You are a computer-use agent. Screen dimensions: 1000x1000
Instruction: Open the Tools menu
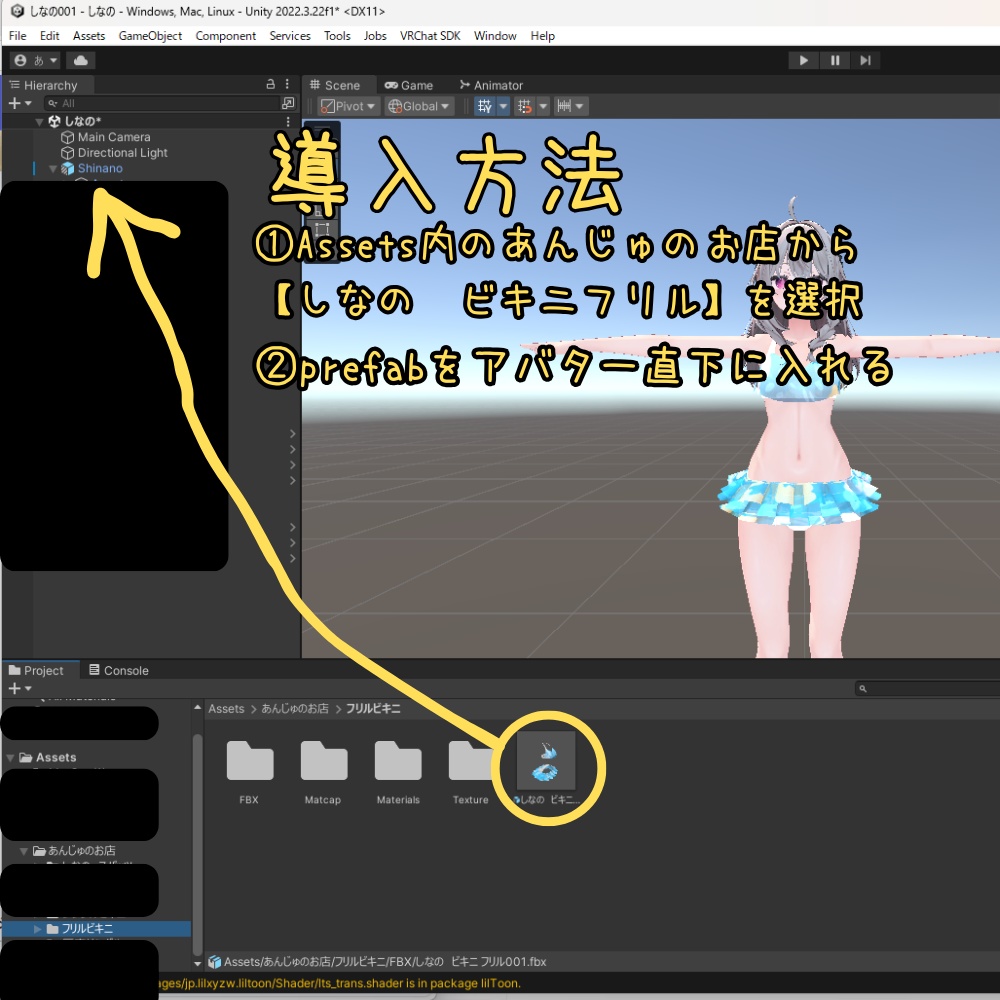337,36
